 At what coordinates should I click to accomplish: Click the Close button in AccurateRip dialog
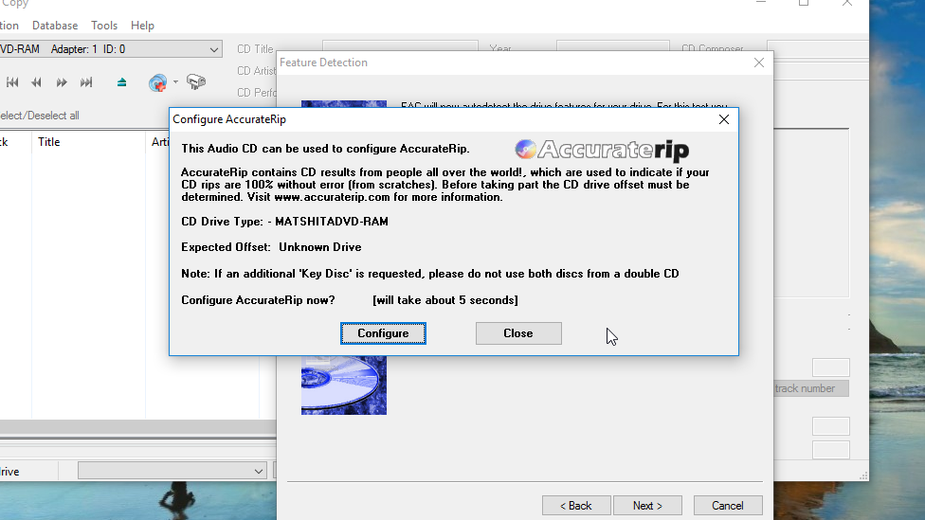pos(519,333)
